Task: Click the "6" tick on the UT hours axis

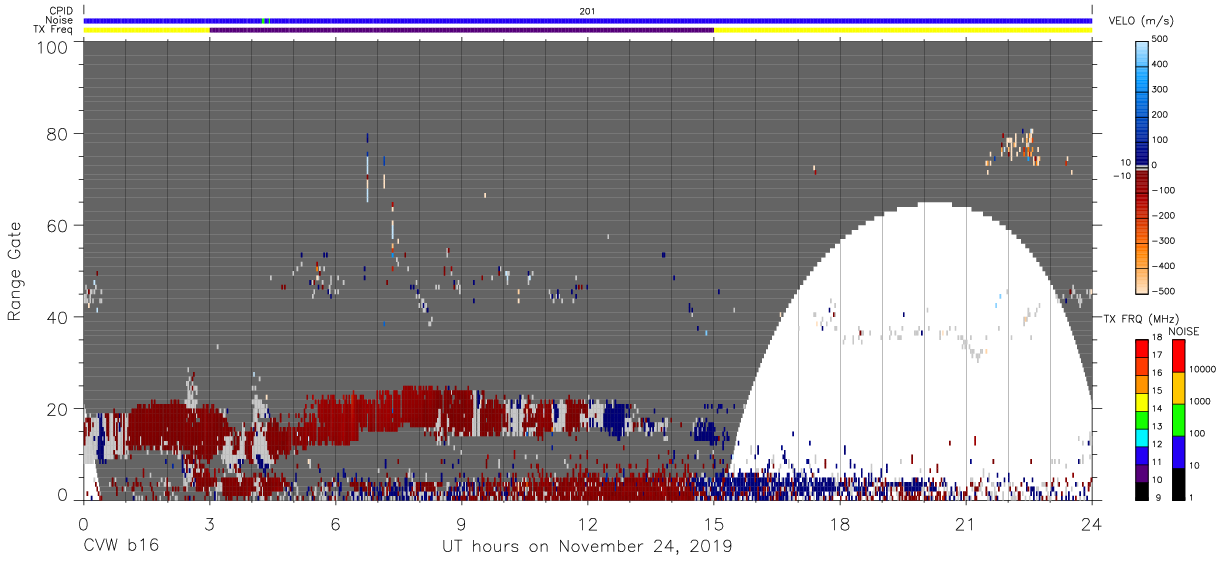Action: click(335, 523)
